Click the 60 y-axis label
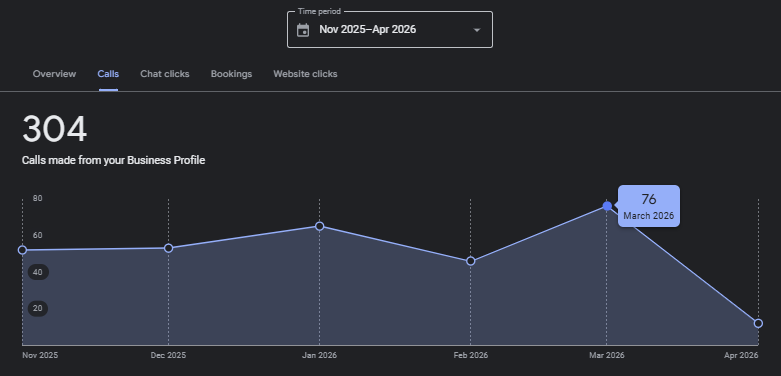781x376 pixels. pyautogui.click(x=38, y=235)
